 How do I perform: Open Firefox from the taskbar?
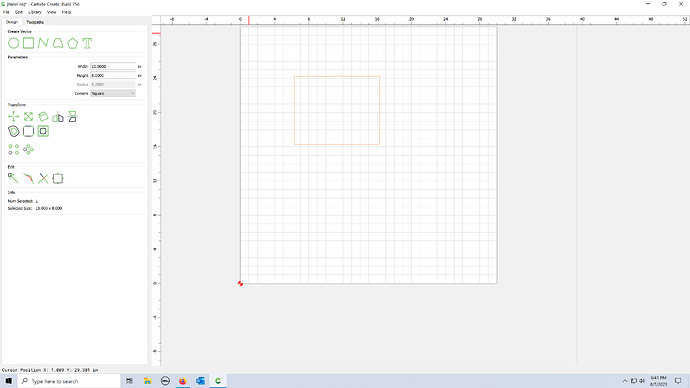[183, 381]
